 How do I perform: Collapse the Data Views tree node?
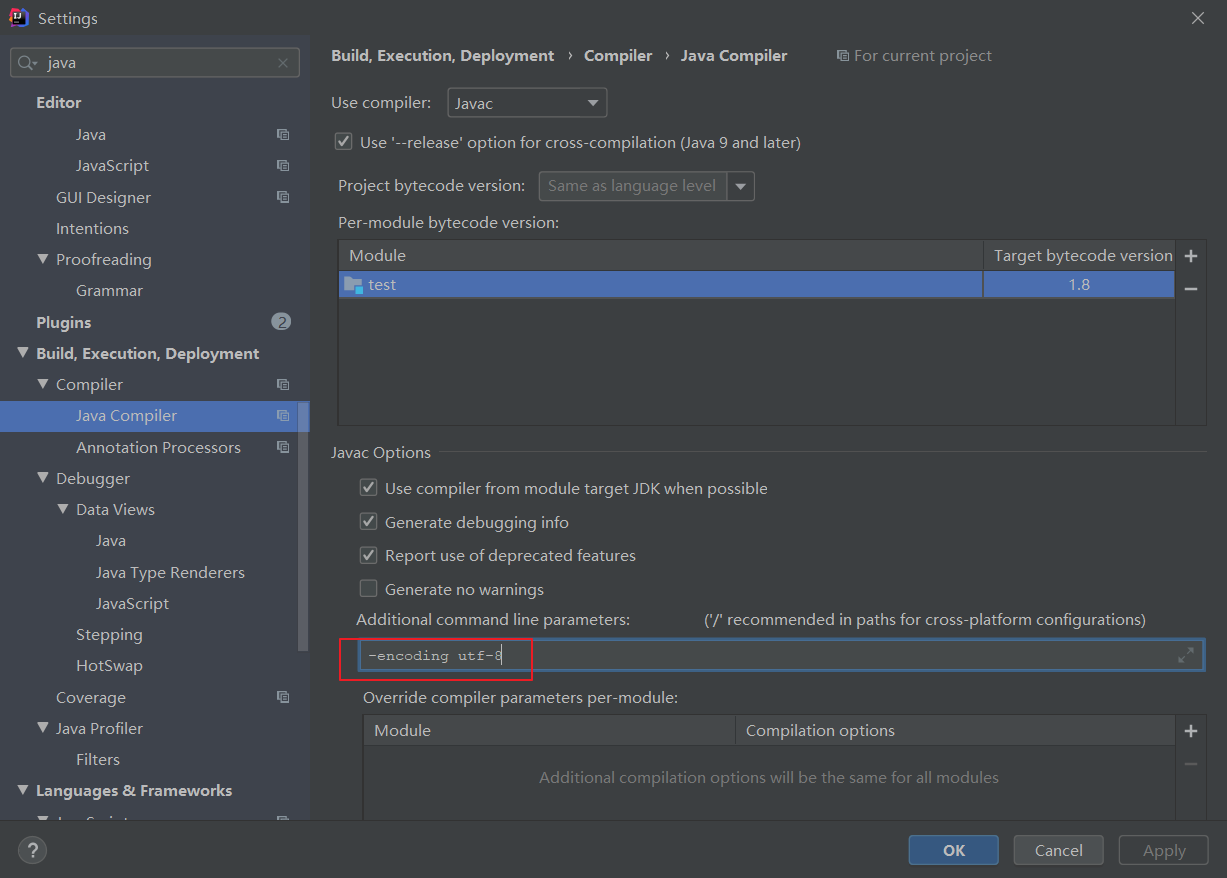[x=63, y=509]
